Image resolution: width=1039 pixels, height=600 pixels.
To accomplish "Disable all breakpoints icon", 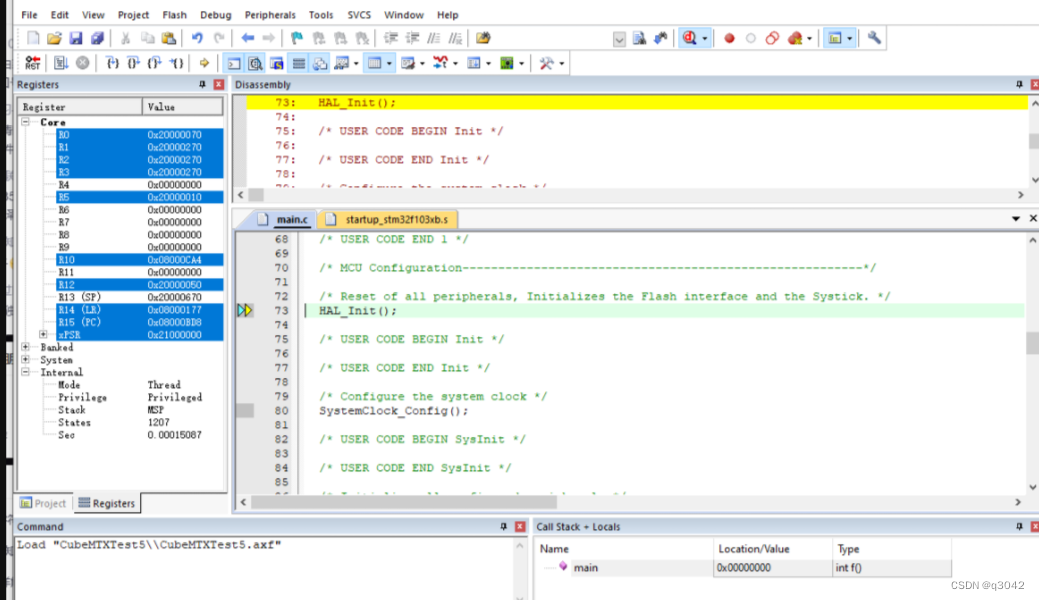I will 772,38.
